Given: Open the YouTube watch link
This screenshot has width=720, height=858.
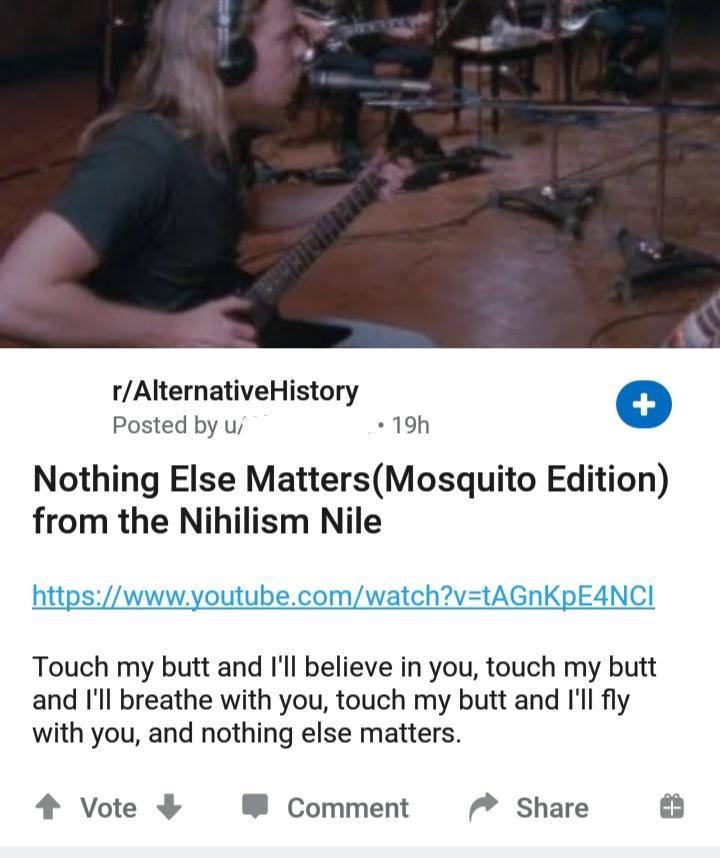Looking at the screenshot, I should (343, 596).
